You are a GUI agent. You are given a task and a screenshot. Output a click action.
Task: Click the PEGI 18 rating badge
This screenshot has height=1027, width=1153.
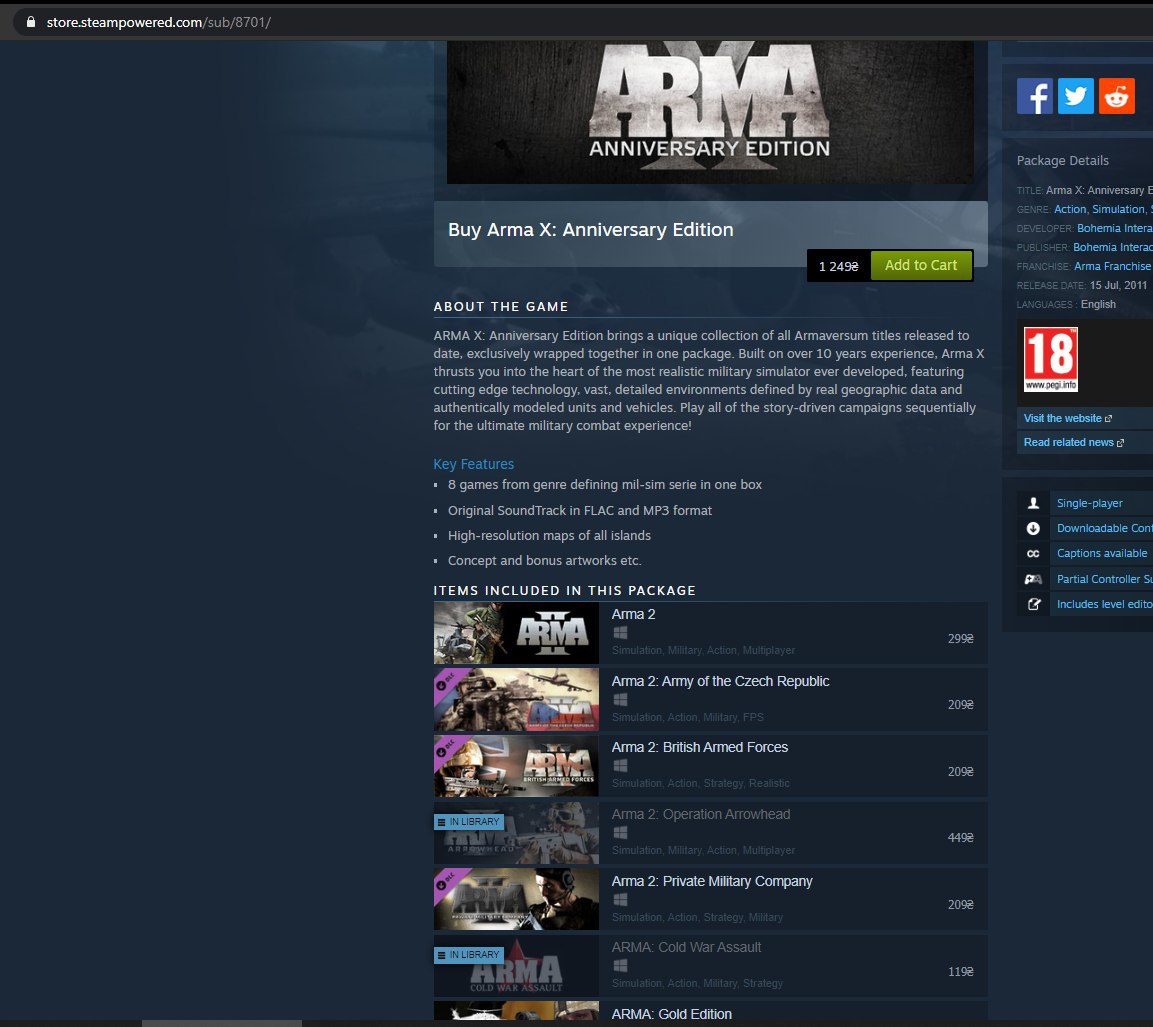coord(1051,359)
